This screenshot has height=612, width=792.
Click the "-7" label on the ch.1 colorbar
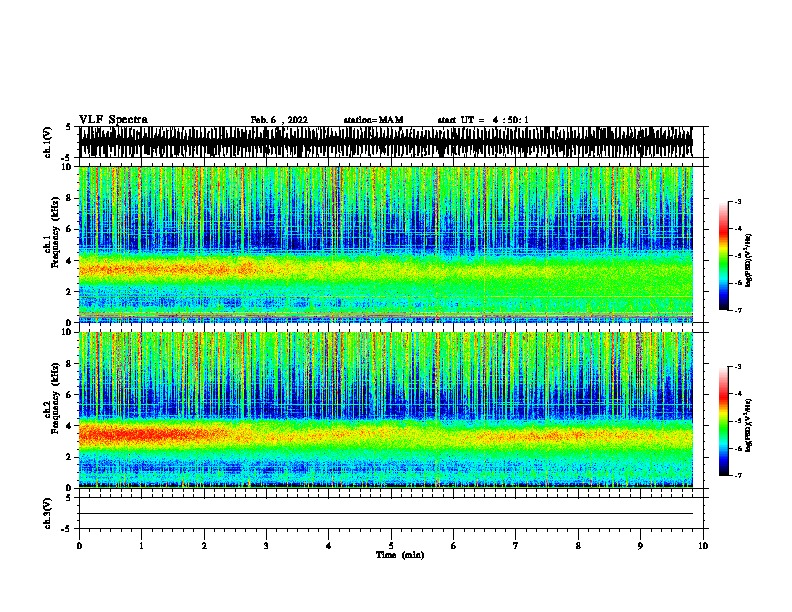point(737,310)
